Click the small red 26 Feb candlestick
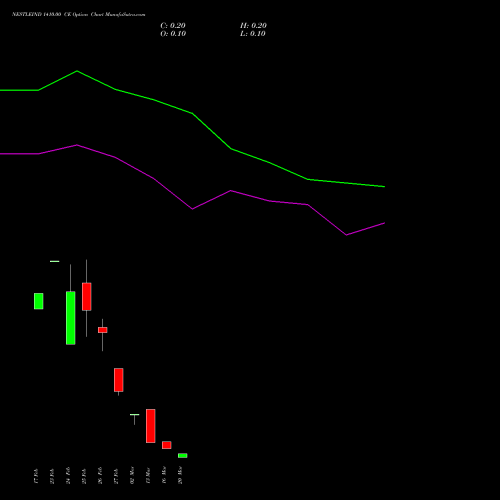500x500 pixels. (102, 330)
